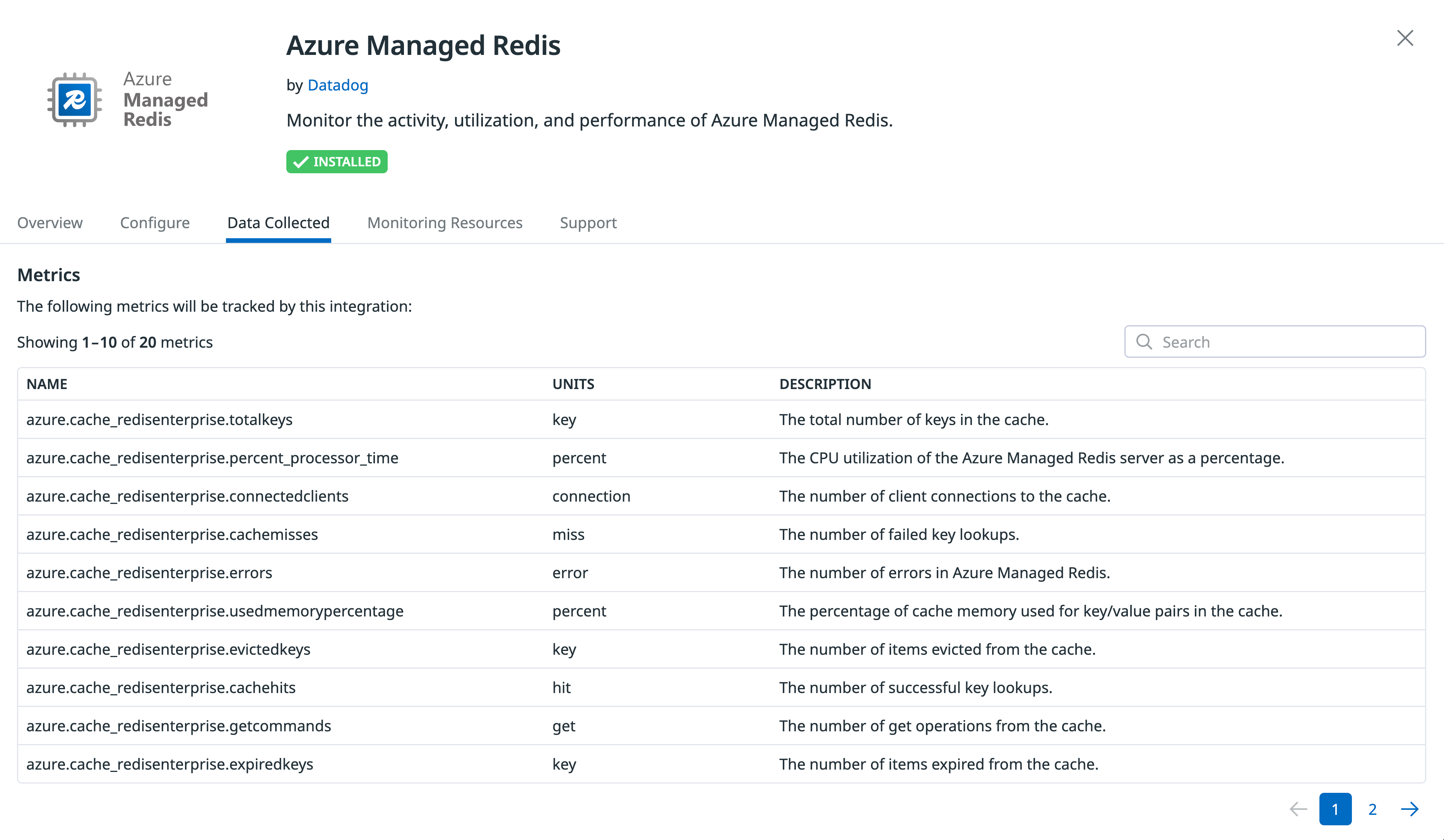
Task: Click 'get operations from the cache' description
Action: click(943, 726)
